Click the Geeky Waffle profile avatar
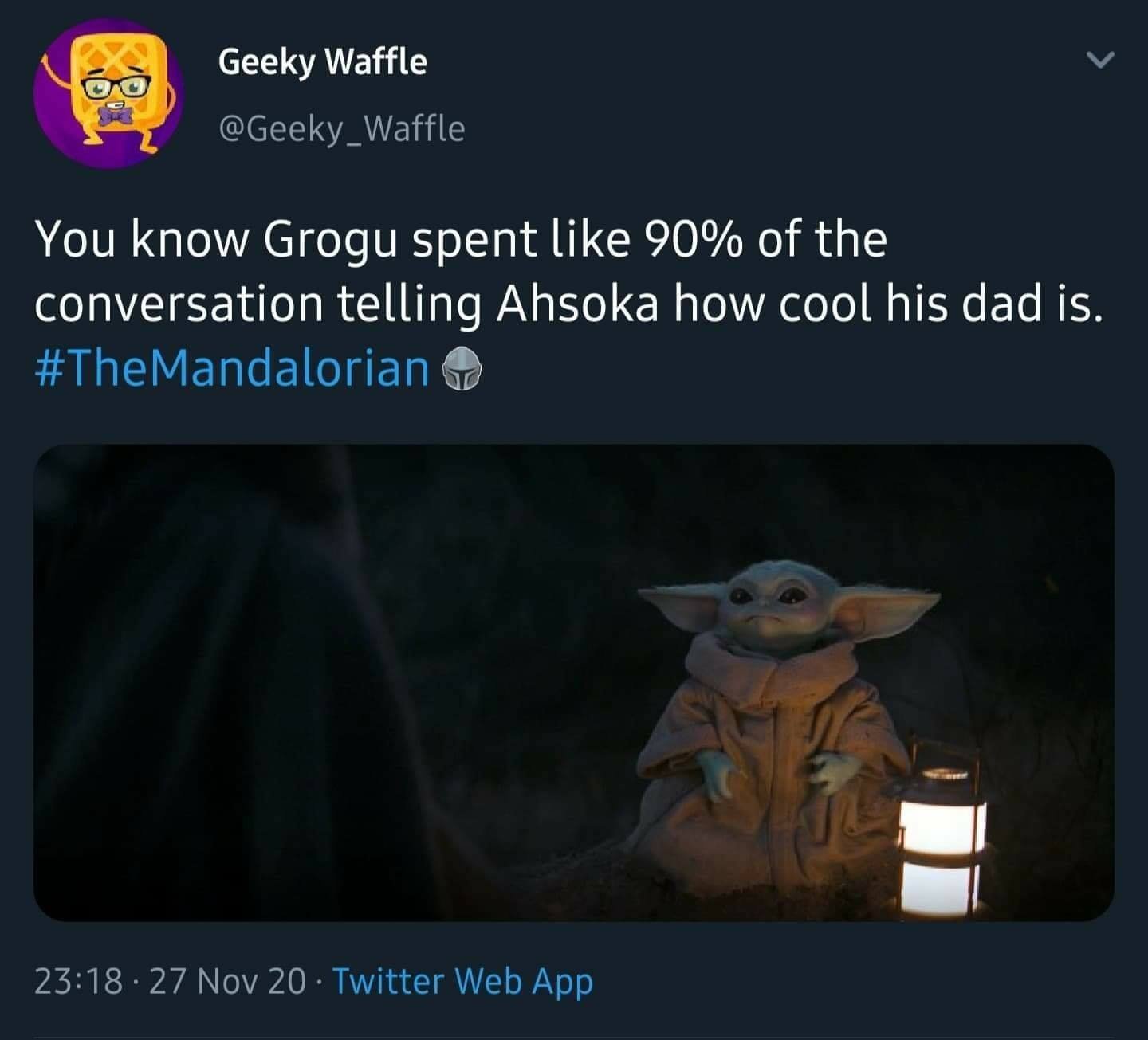This screenshot has width=1148, height=1040. click(x=108, y=93)
